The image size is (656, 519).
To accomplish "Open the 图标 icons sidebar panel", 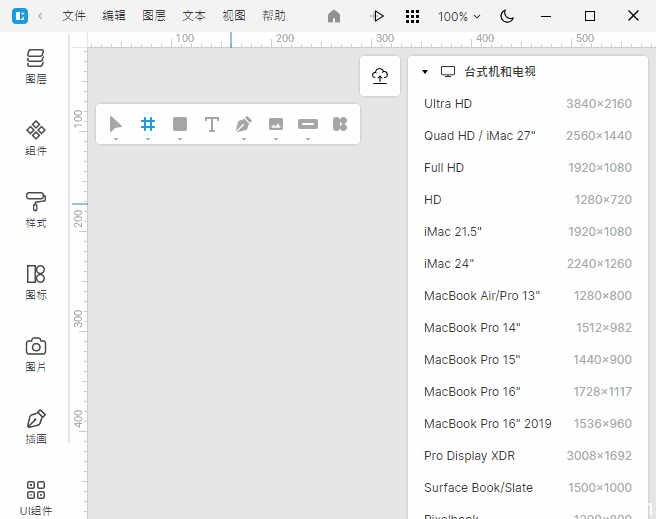I will [36, 281].
